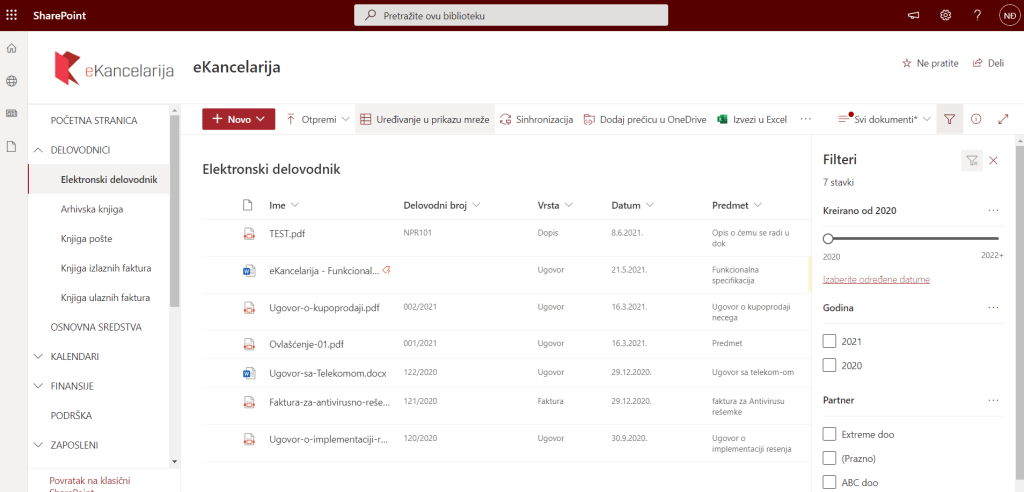
Task: Click the help question mark icon
Action: tap(977, 15)
